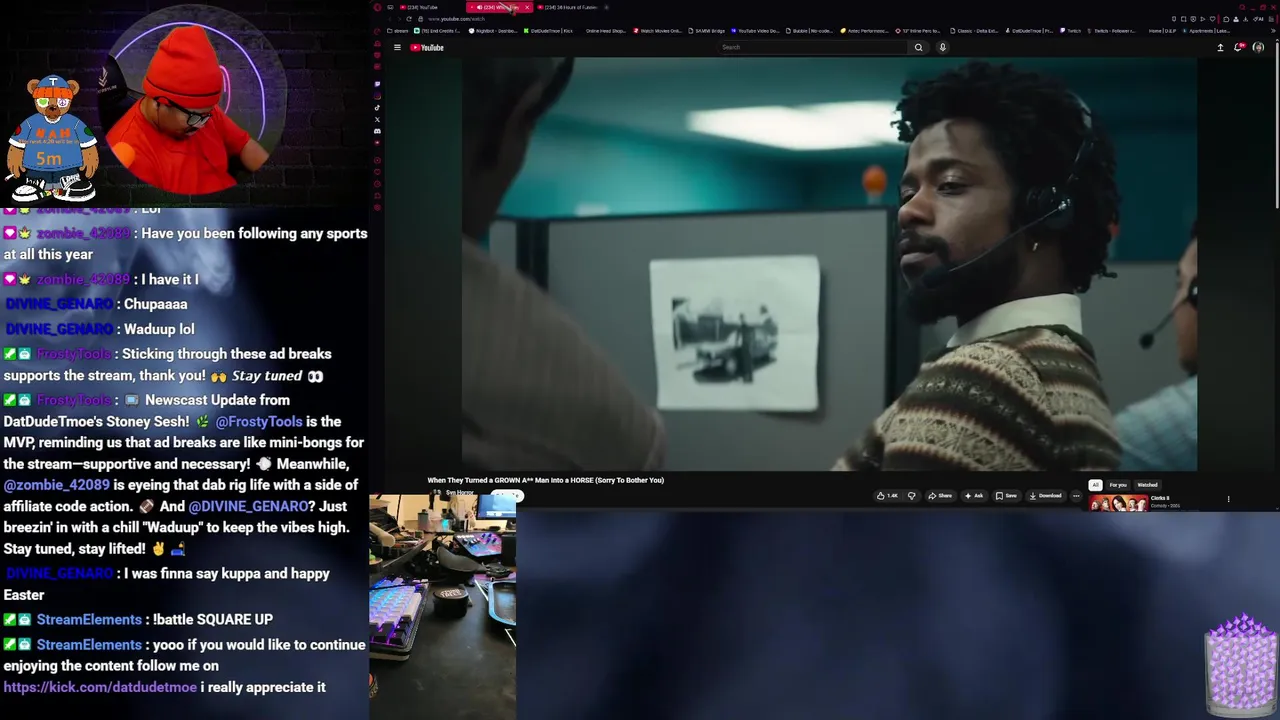
Task: Click the AI icon in the browser toolbar
Action: 1258,19
